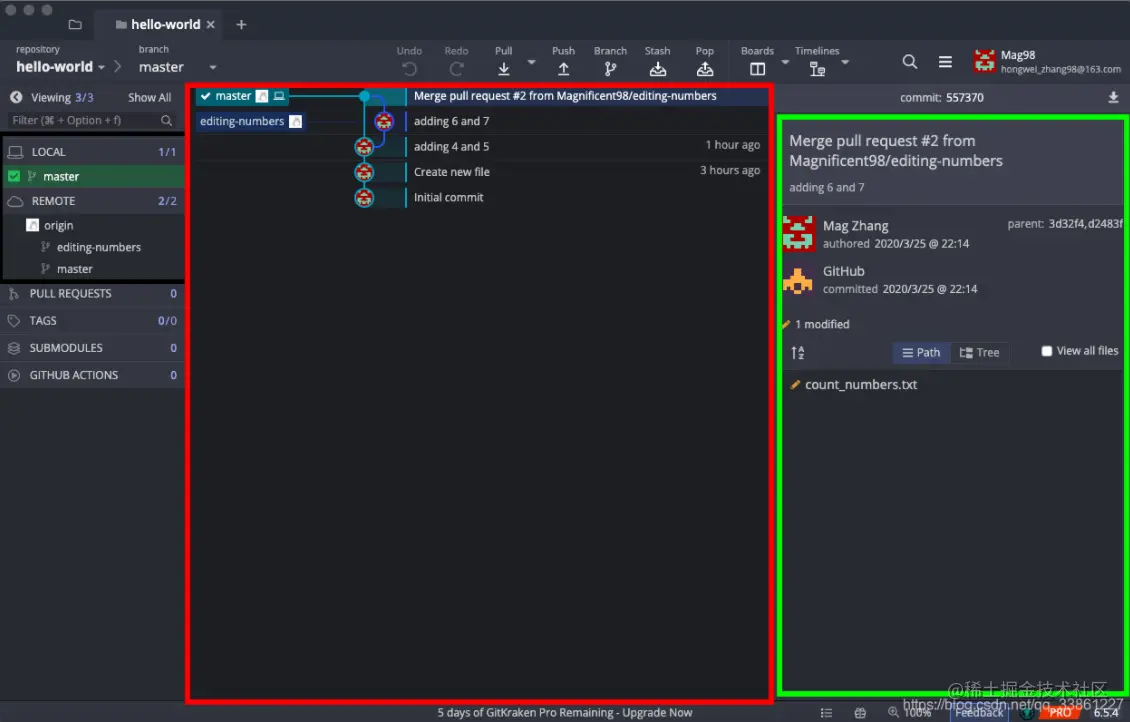Select the hello-world tab
This screenshot has height=722, width=1130.
(x=158, y=24)
